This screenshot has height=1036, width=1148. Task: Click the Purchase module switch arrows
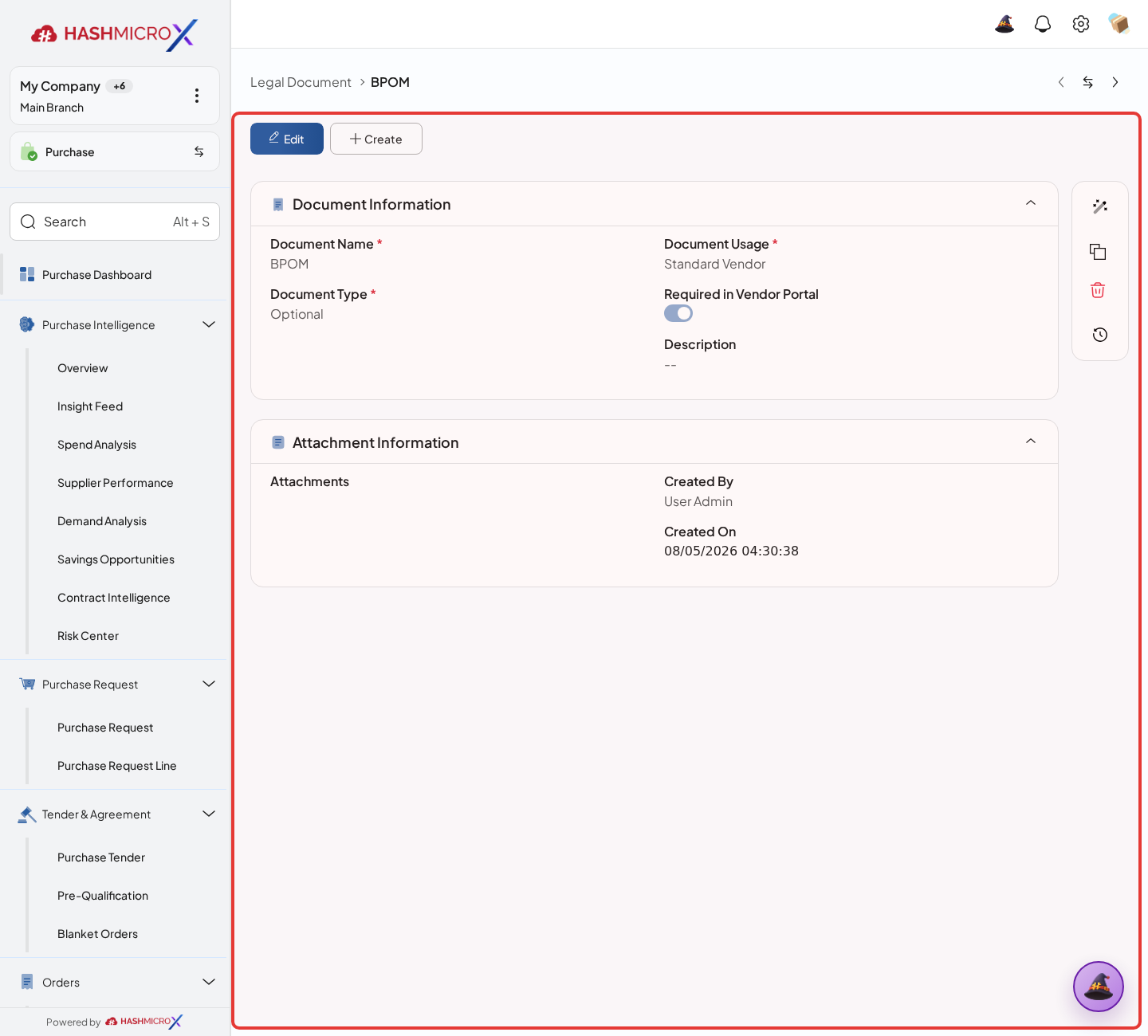pyautogui.click(x=199, y=151)
